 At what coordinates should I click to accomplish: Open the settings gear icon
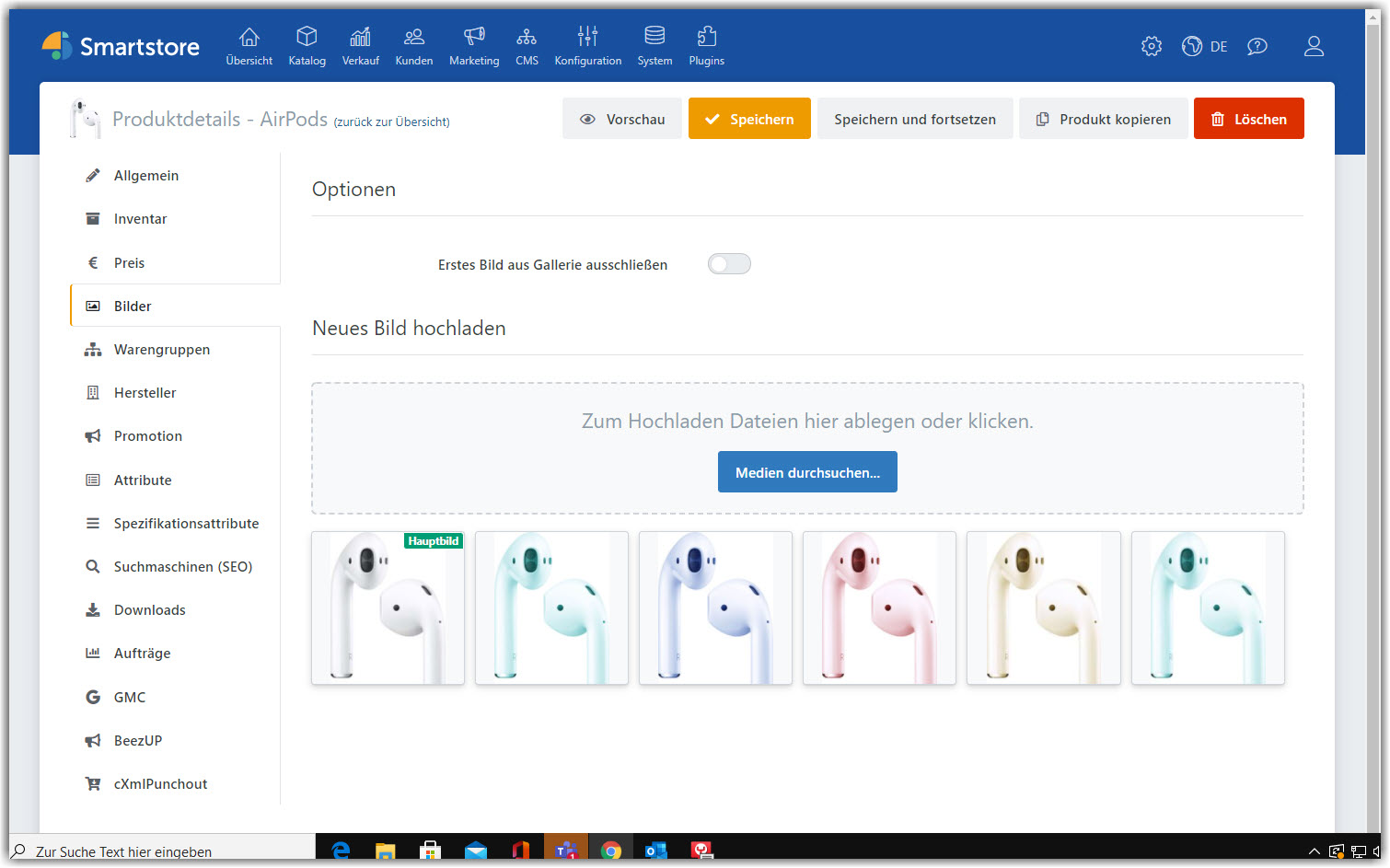(x=1151, y=45)
